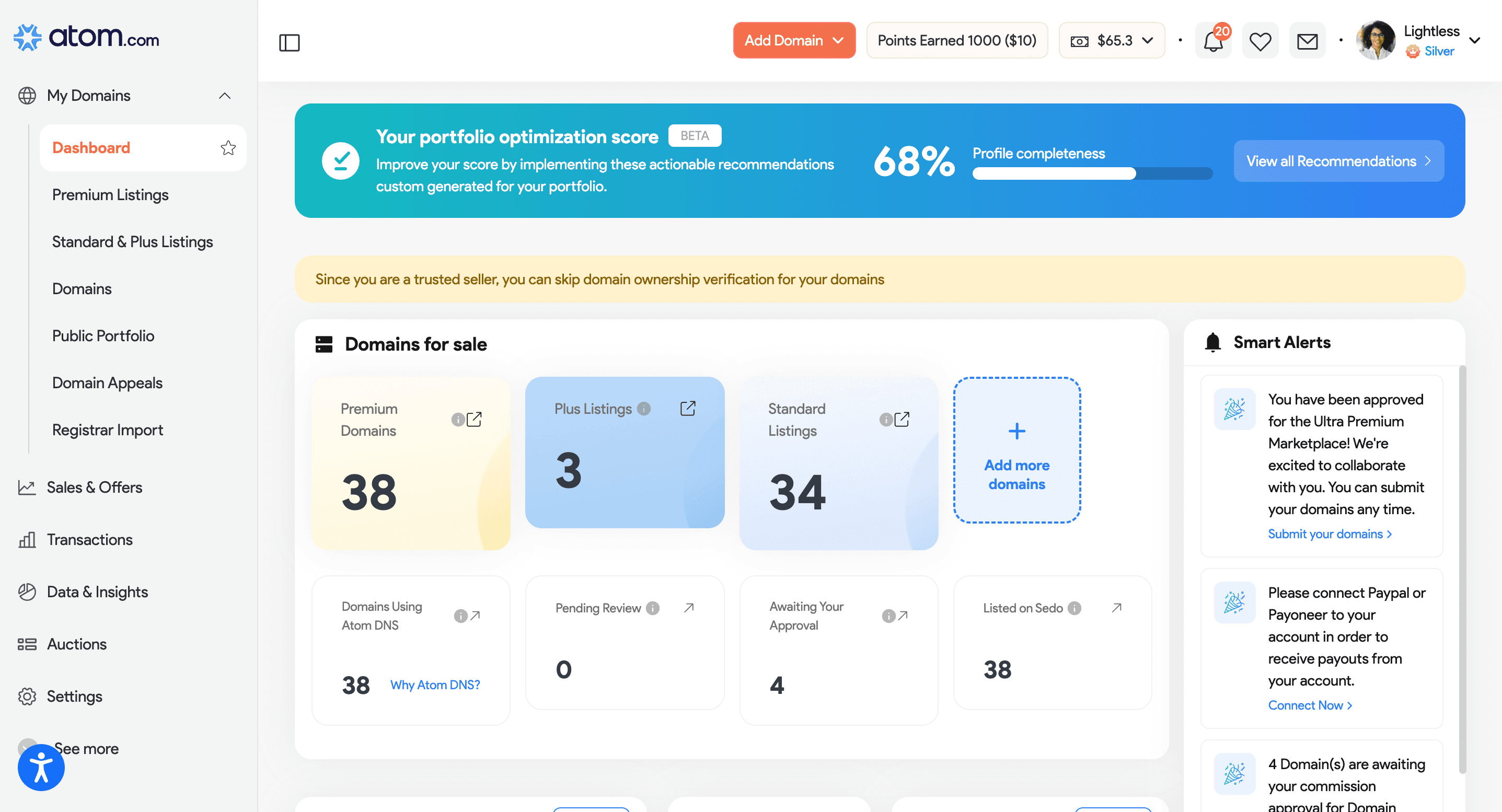
Task: Click Add more domains card
Action: click(x=1017, y=449)
